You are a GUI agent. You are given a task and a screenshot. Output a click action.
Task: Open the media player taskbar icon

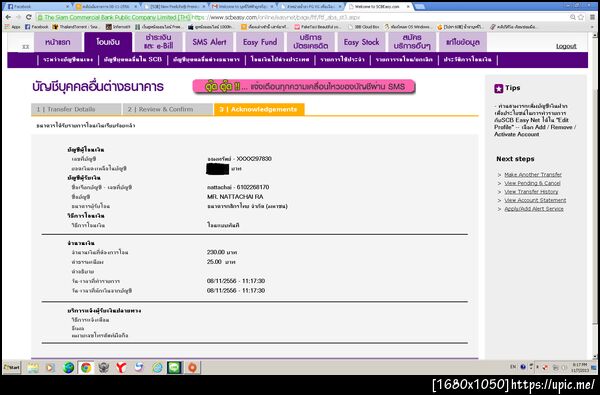point(50,368)
